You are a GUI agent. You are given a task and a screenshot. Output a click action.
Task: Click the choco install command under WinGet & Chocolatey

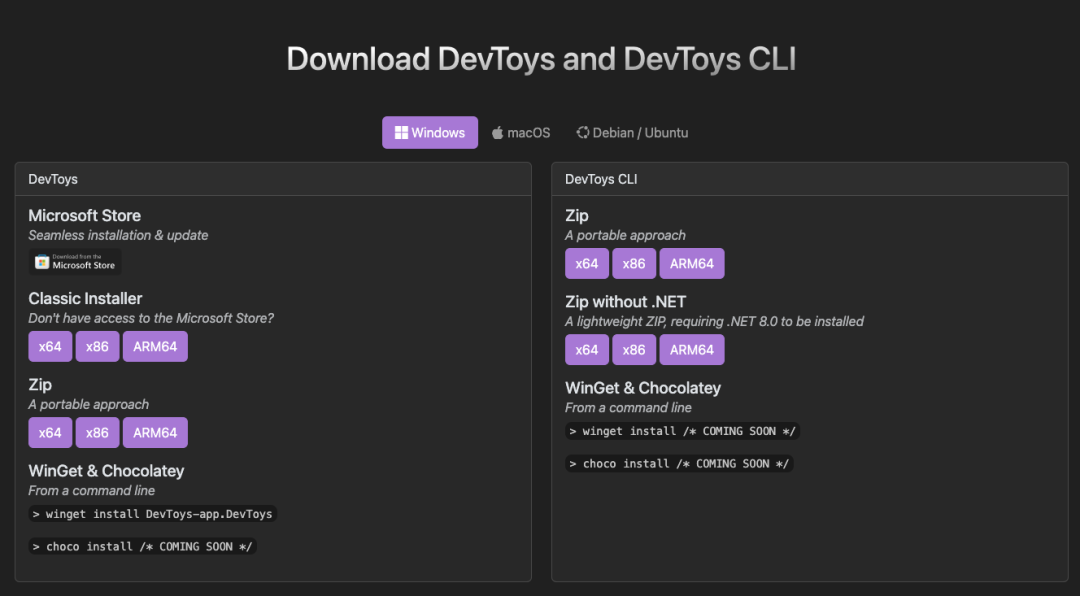142,546
